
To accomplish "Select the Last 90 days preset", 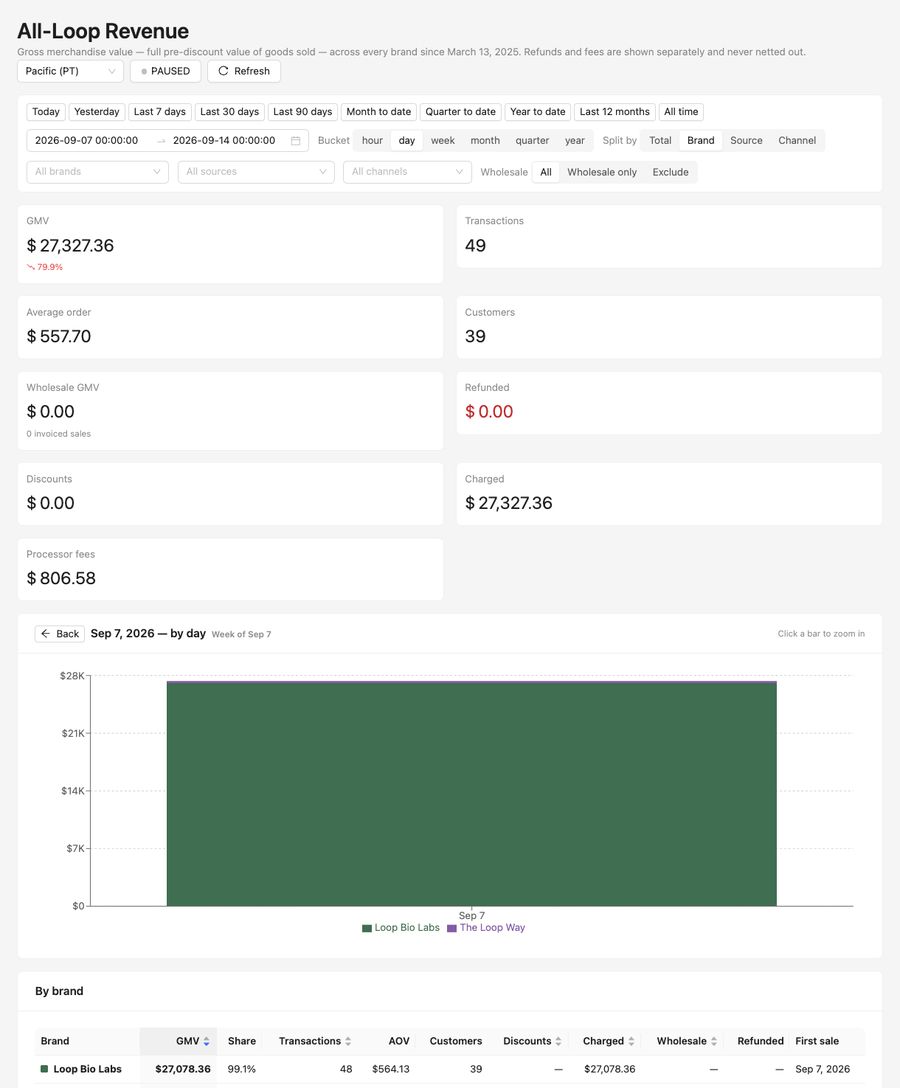I will 303,112.
